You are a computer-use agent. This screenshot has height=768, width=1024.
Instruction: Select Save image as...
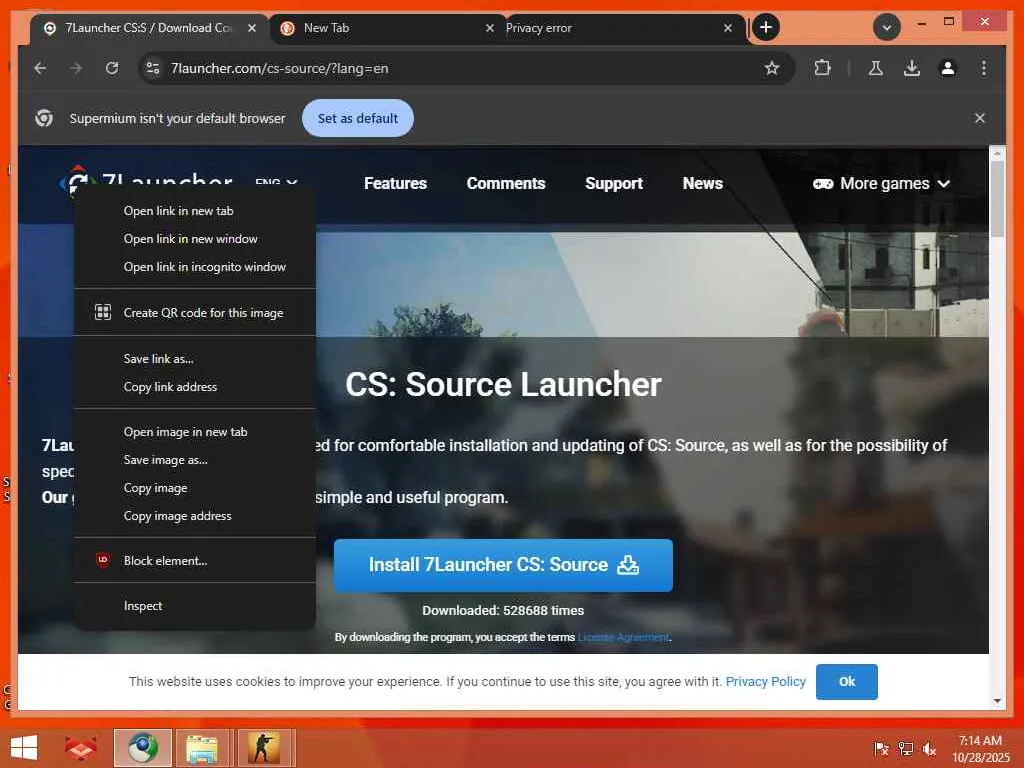[195, 460]
